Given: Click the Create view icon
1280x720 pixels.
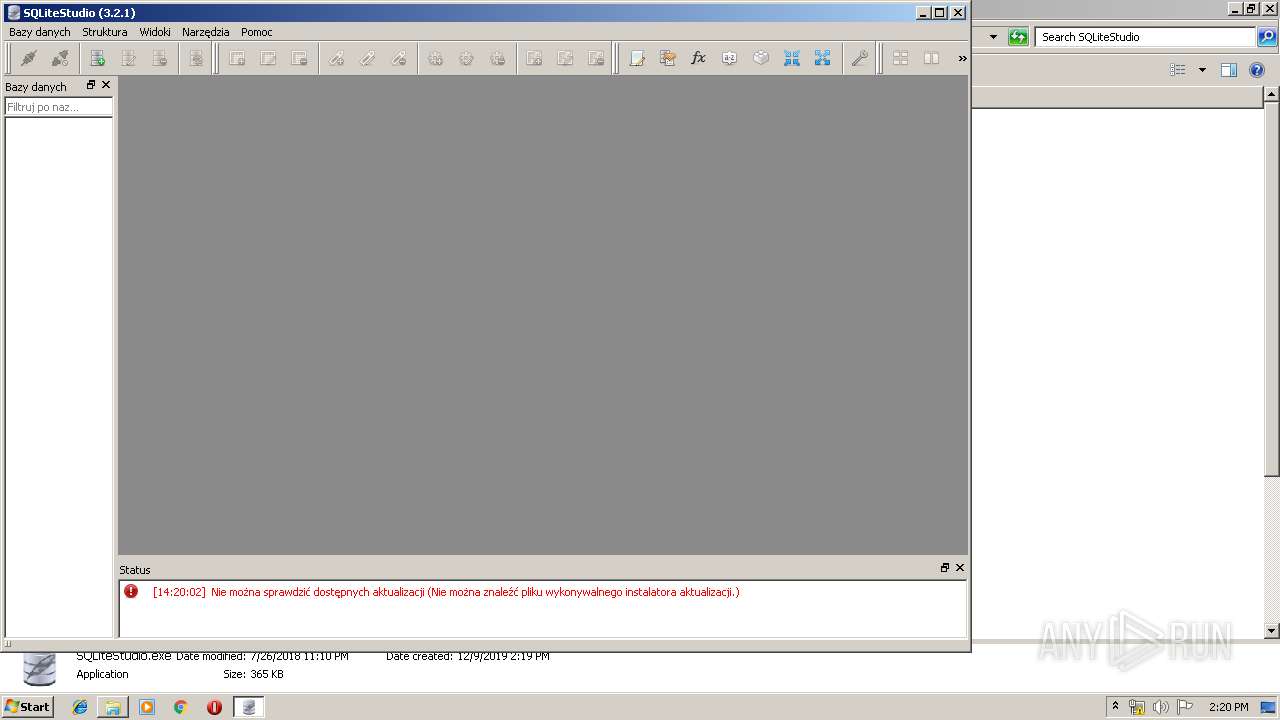Looking at the screenshot, I should point(535,58).
